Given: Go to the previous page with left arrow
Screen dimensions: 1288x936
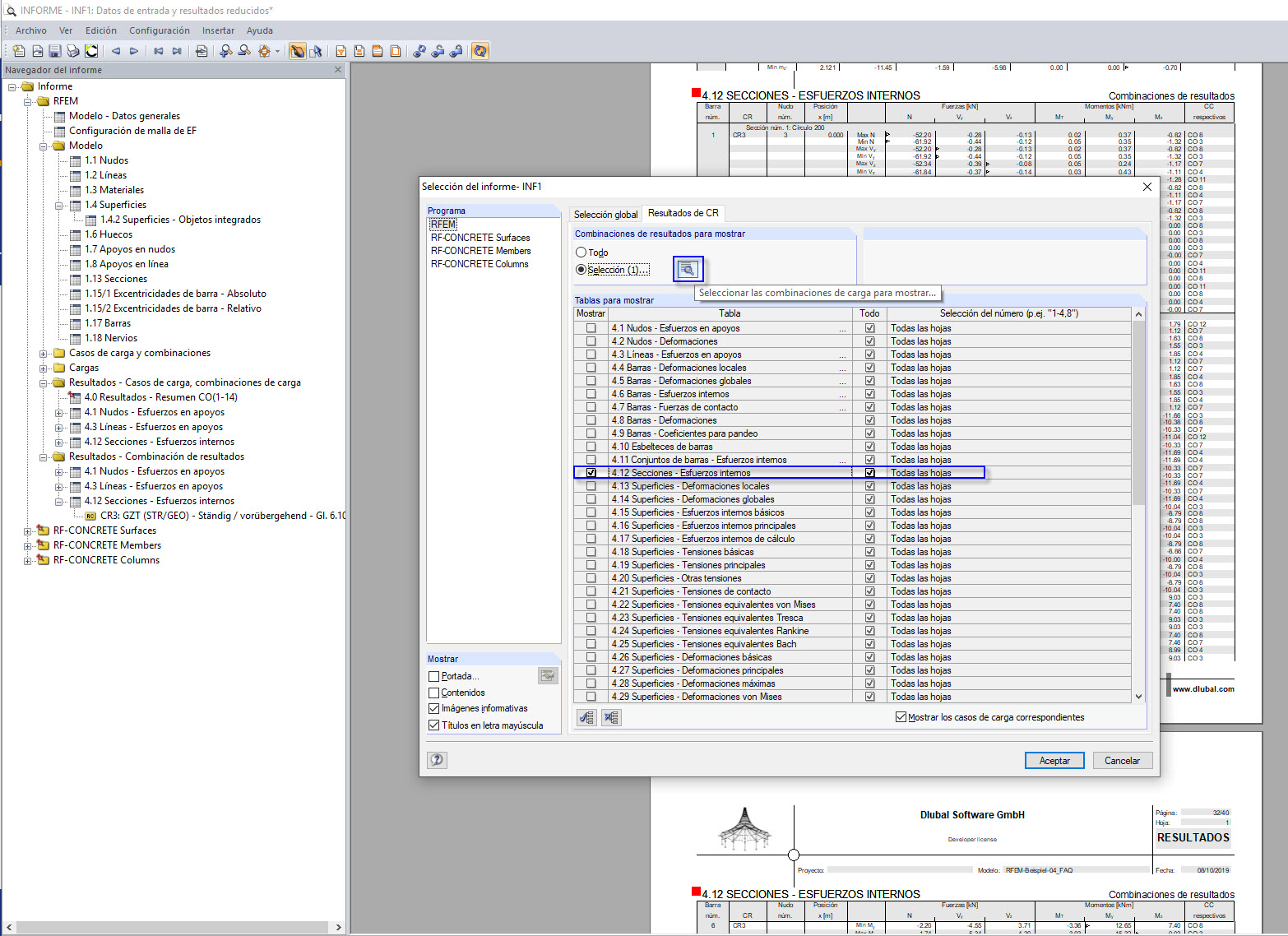Looking at the screenshot, I should point(116,51).
